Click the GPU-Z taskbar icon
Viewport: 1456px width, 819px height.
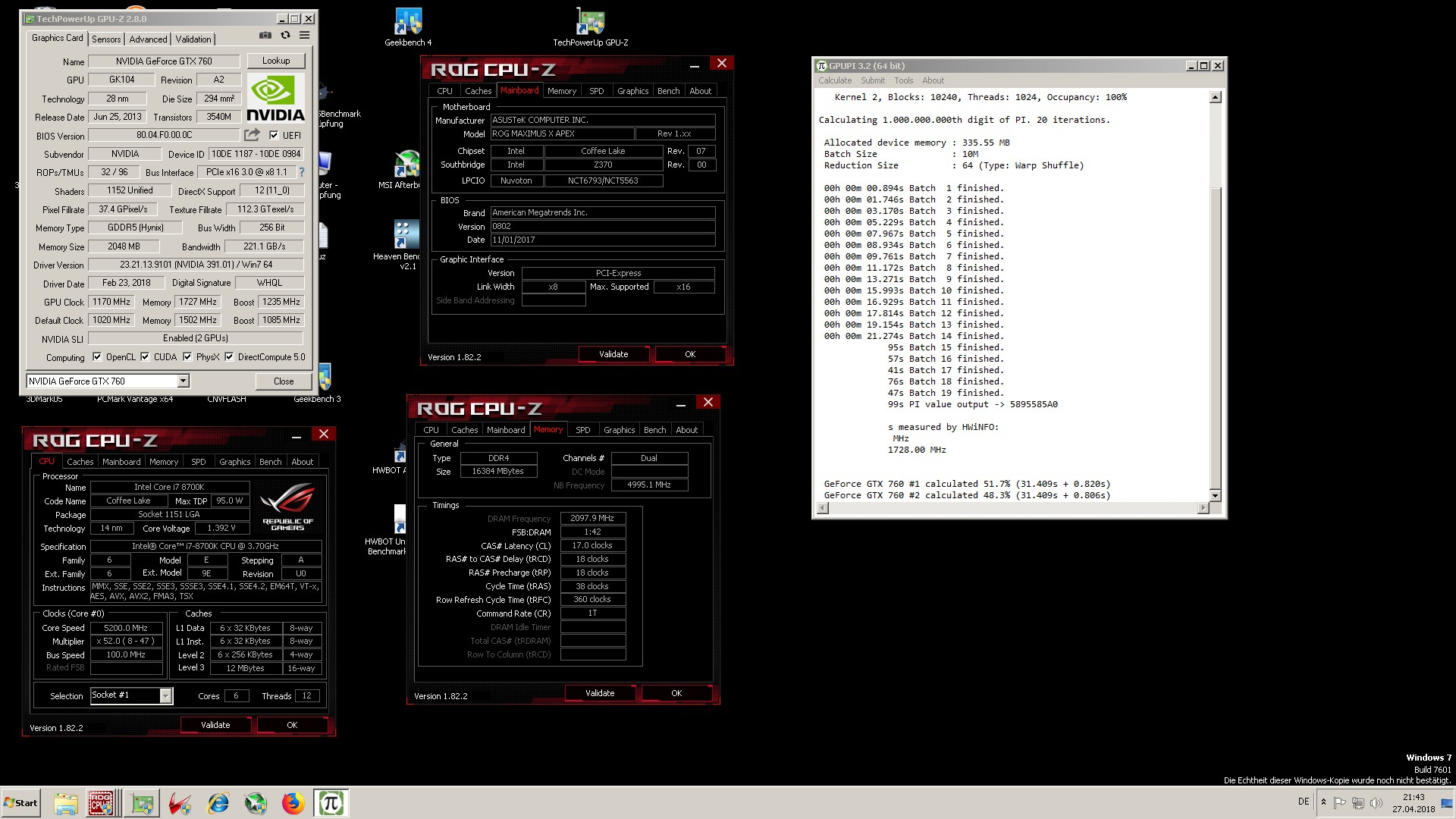pos(142,803)
